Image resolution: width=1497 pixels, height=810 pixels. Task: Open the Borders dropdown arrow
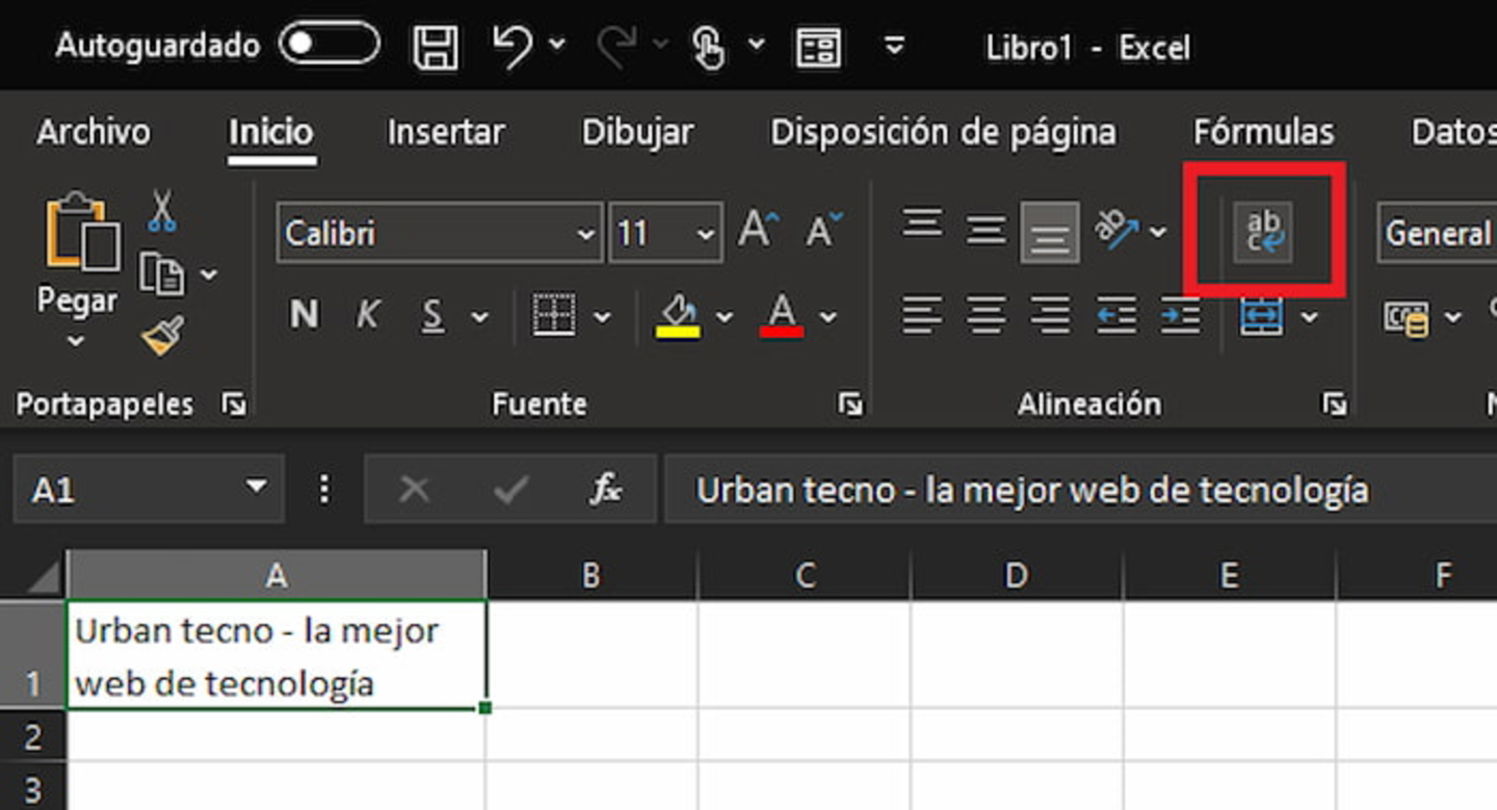tap(602, 317)
